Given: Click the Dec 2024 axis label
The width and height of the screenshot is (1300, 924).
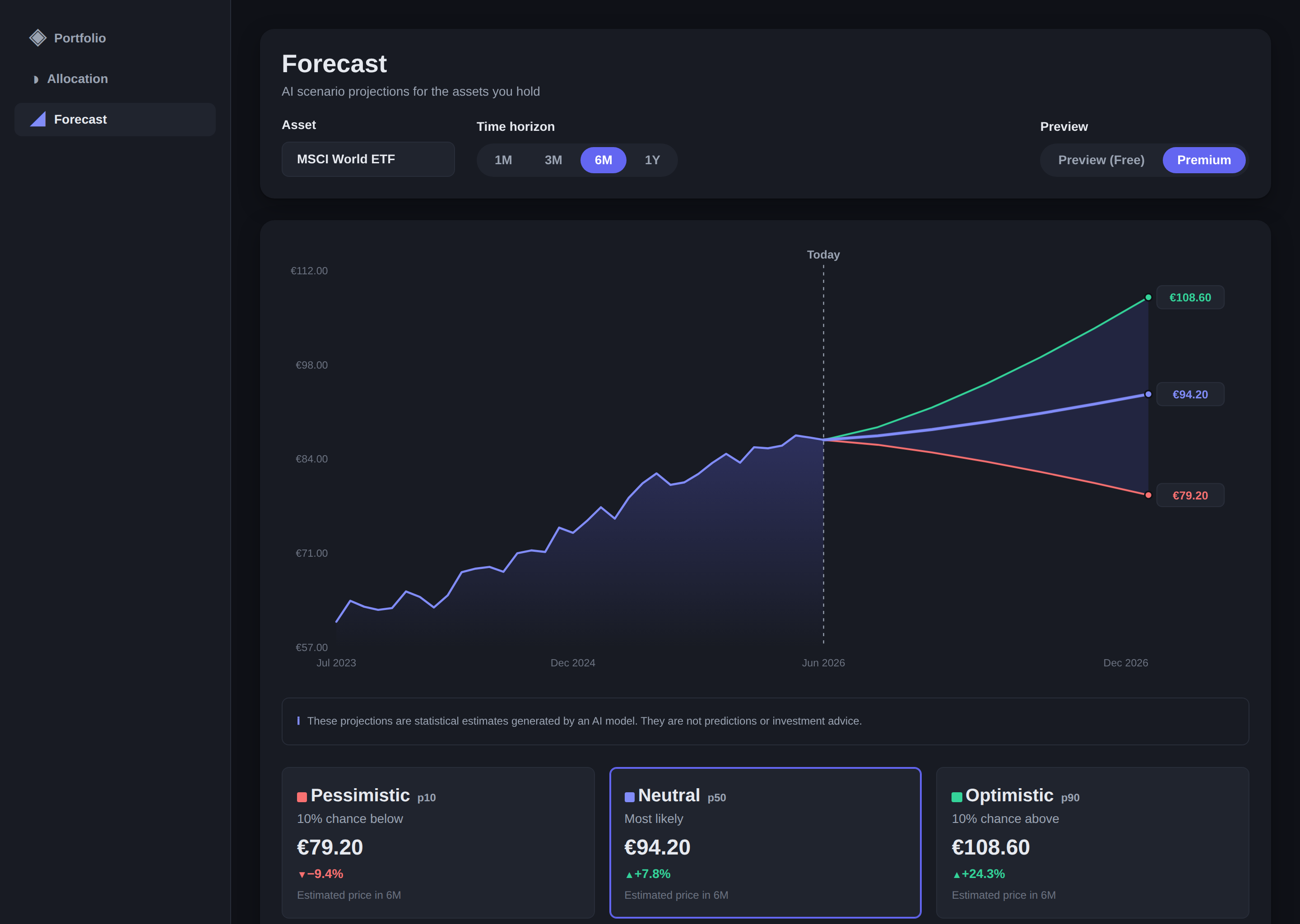Looking at the screenshot, I should (x=573, y=663).
